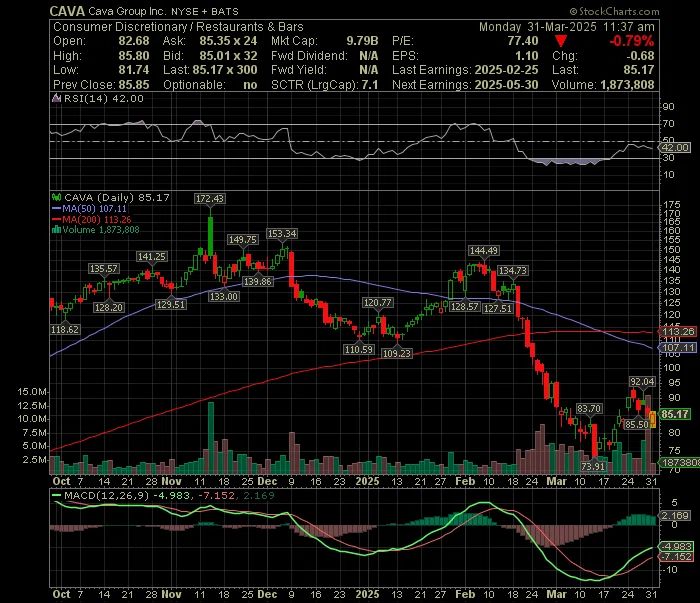Click the CAVA ticker symbol
This screenshot has width=700, height=603.
coord(67,11)
